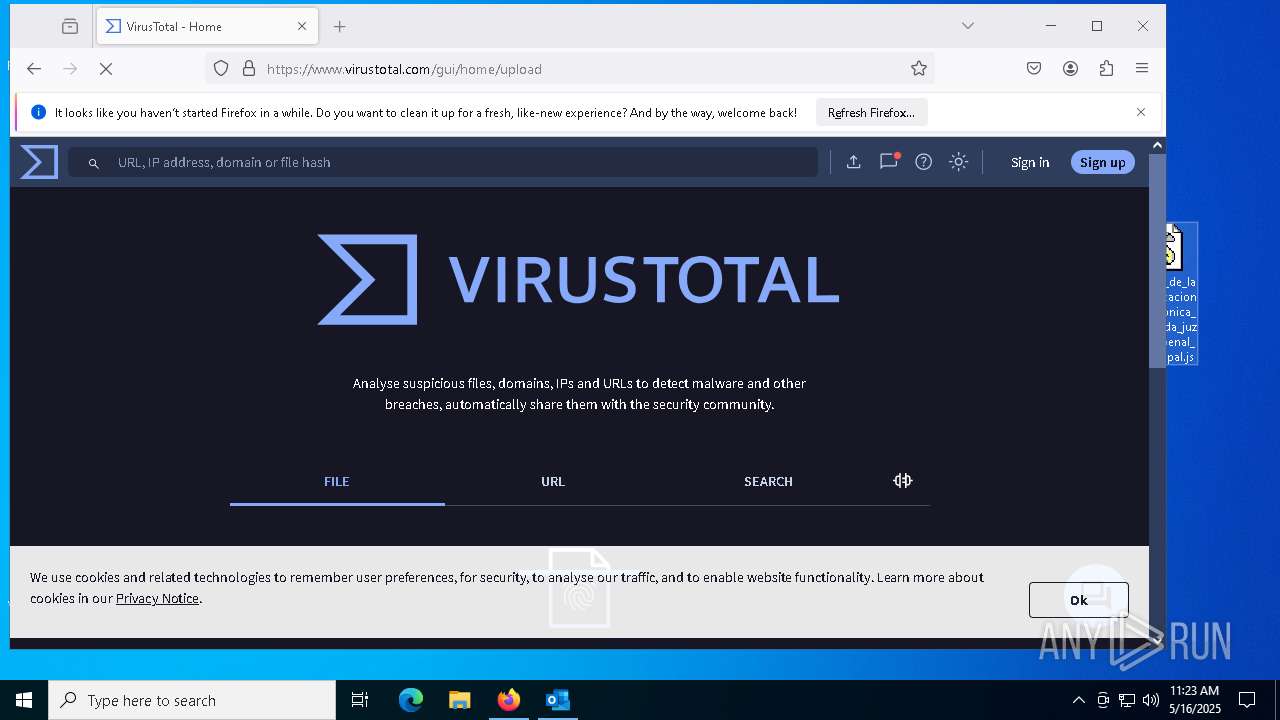Expand the list all tabs dropdown arrow
This screenshot has width=1280, height=720.
[968, 26]
